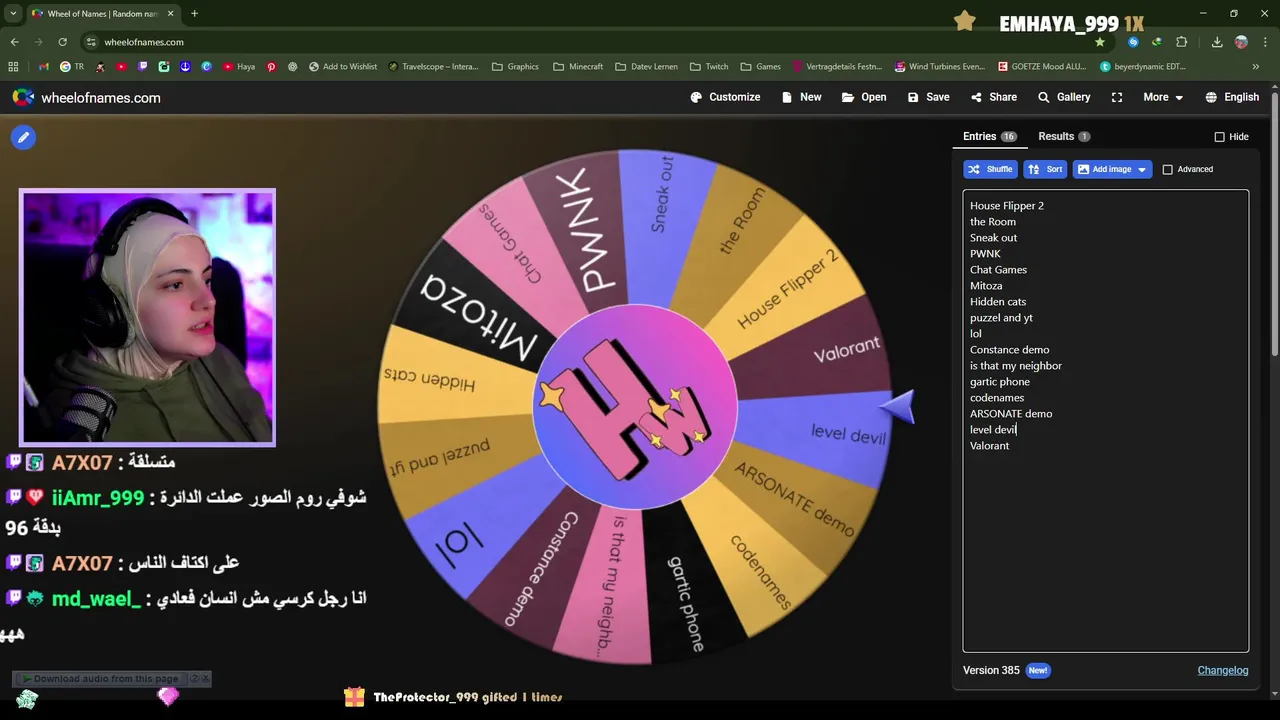Viewport: 1280px width, 720px height.
Task: Open the Google TR bookmark
Action: (72, 67)
